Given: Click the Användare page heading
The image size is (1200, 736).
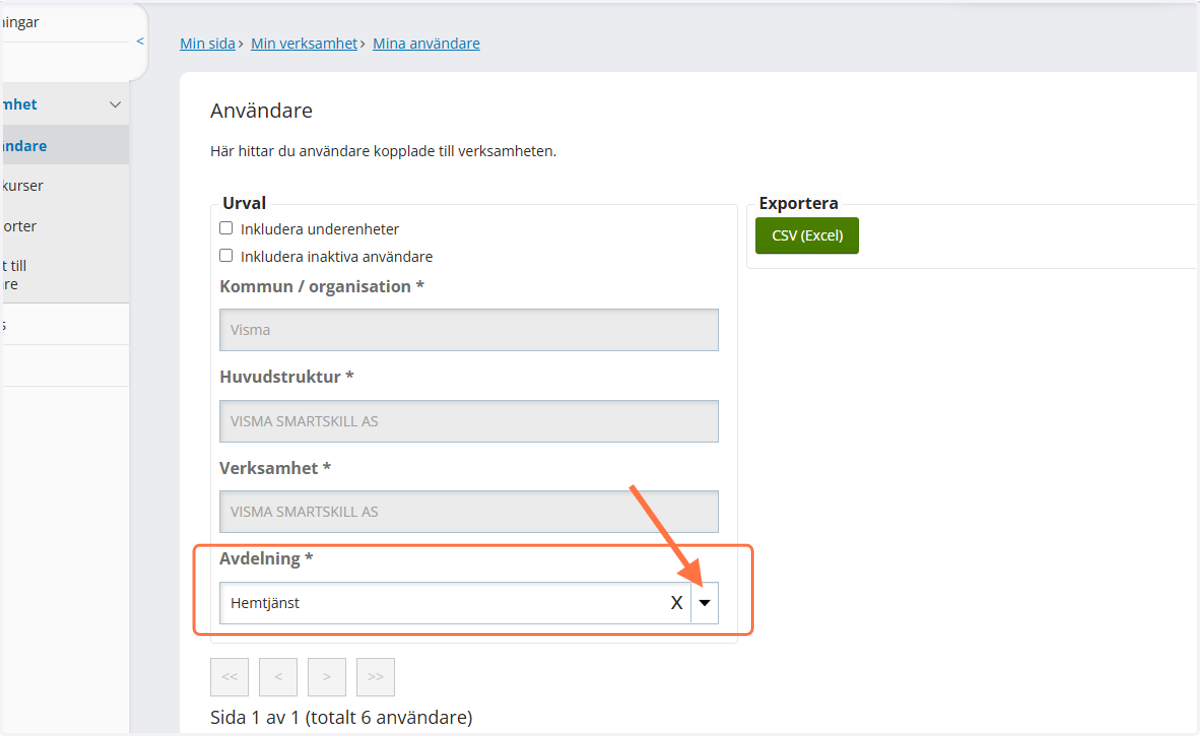Looking at the screenshot, I should tap(261, 110).
